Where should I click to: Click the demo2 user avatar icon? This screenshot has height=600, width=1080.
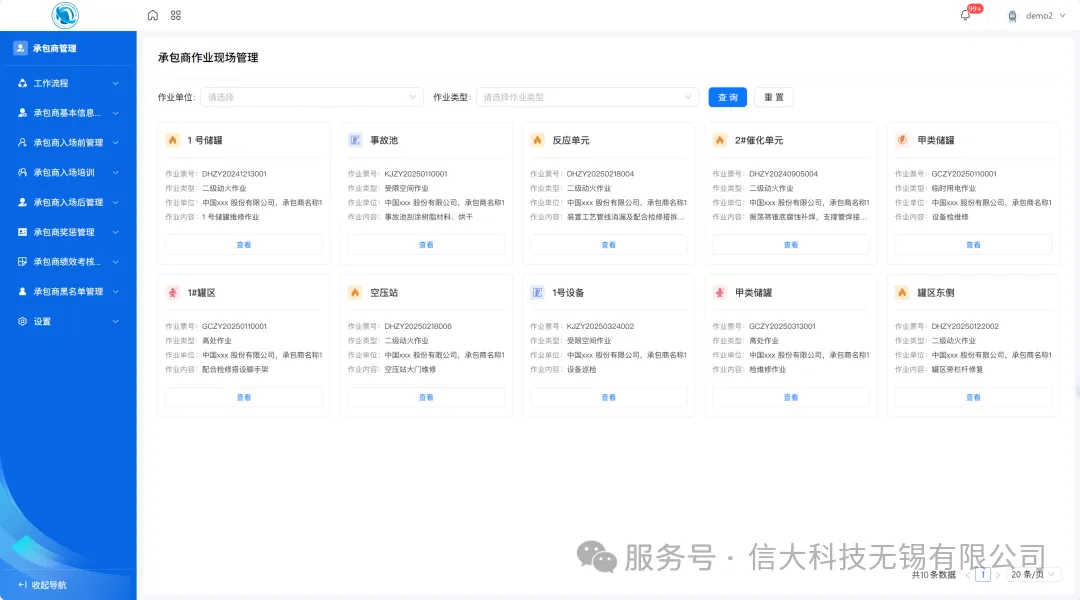click(x=1012, y=16)
